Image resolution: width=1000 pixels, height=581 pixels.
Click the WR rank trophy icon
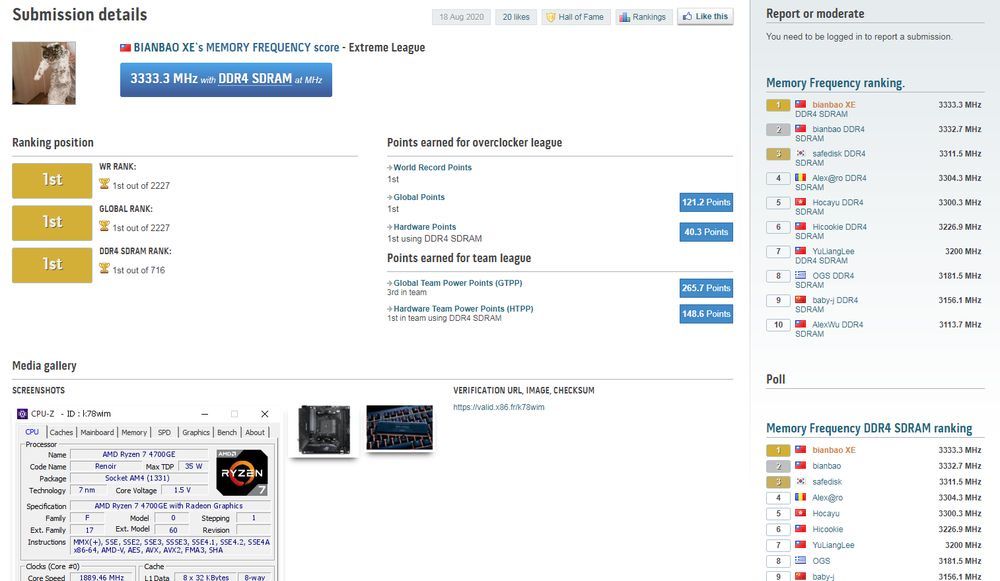tap(105, 184)
